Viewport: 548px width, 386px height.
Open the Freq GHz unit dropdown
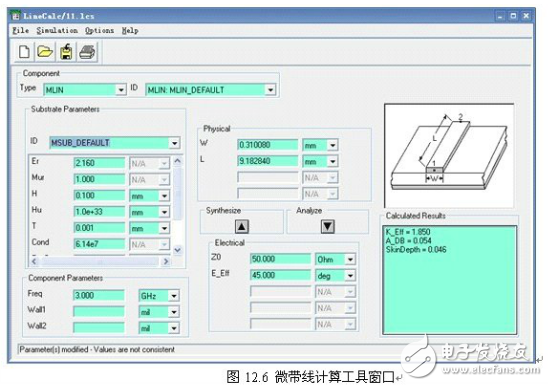174,296
